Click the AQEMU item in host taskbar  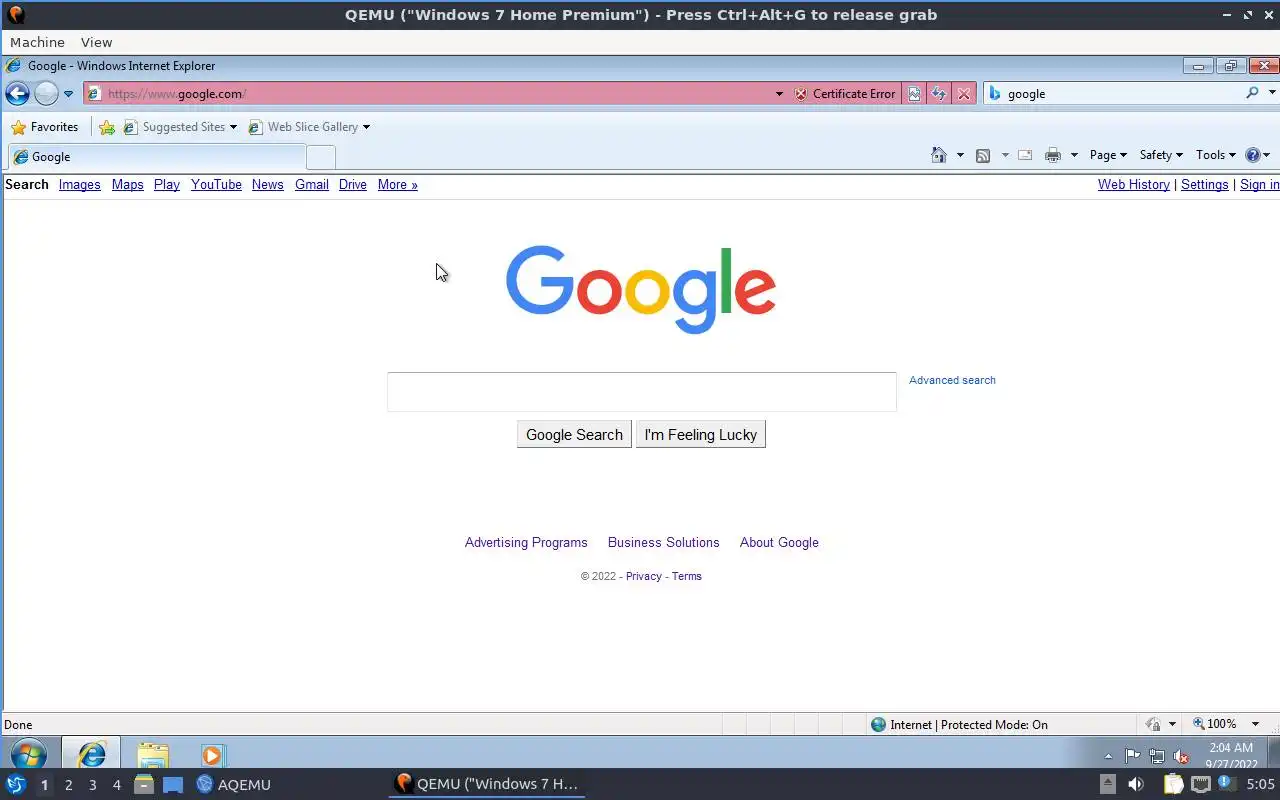click(x=233, y=785)
